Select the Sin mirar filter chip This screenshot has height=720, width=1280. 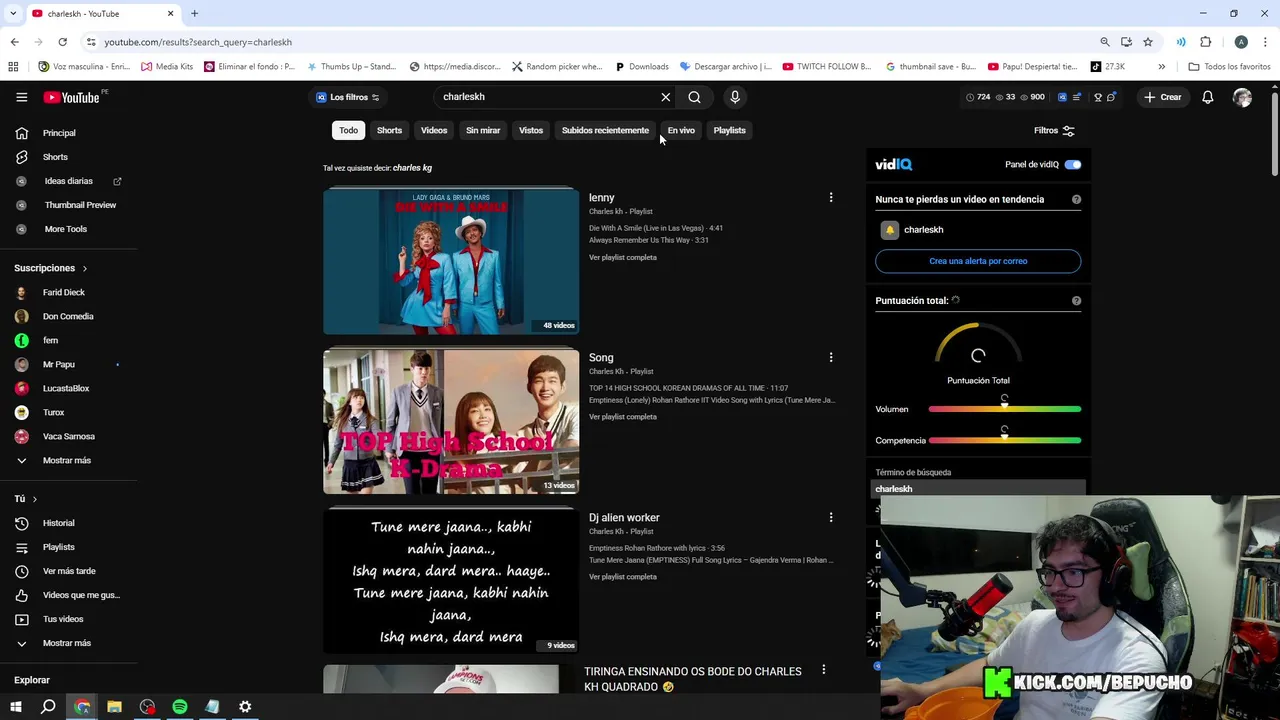(x=483, y=130)
